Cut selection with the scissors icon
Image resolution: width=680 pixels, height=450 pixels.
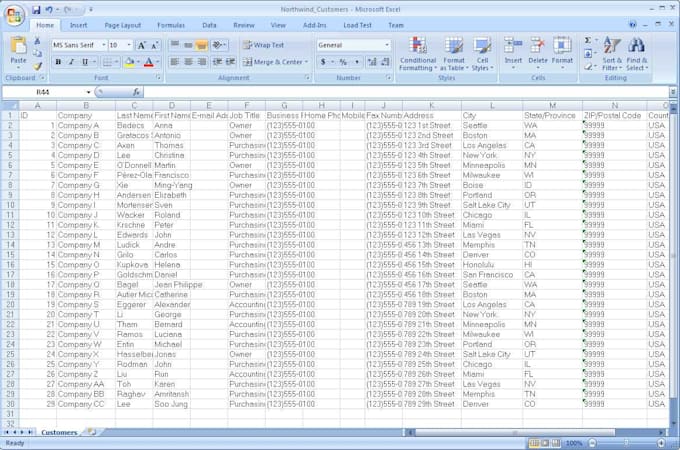click(37, 41)
